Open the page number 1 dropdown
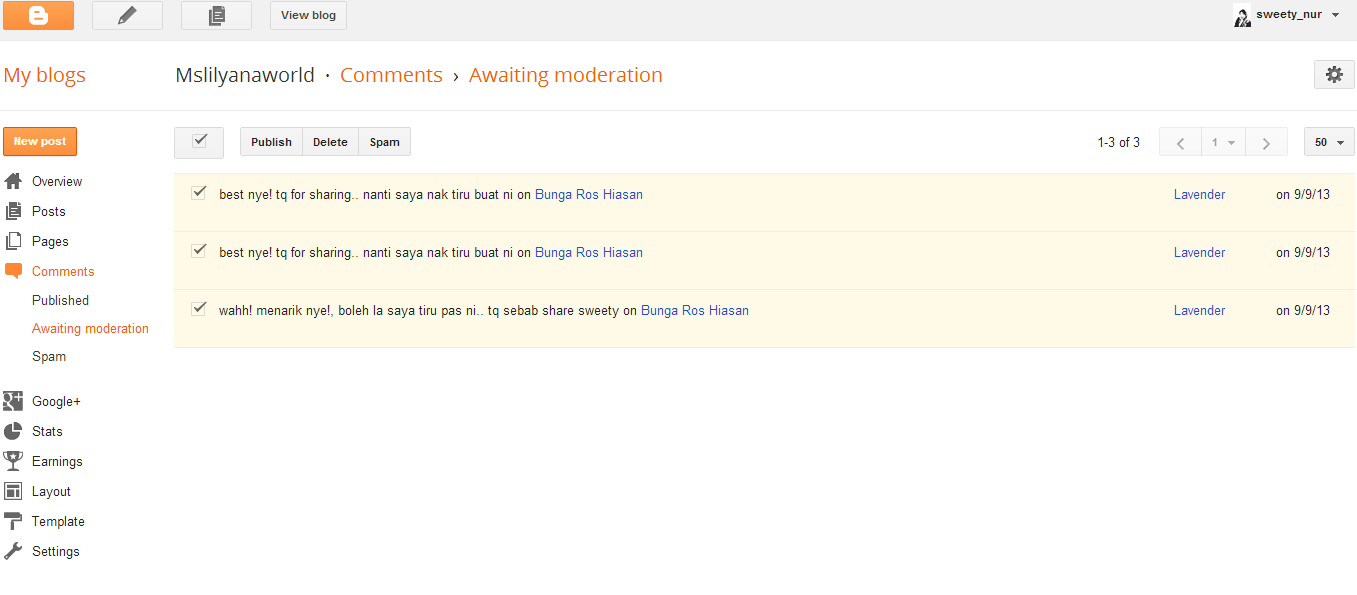 pyautogui.click(x=1223, y=142)
